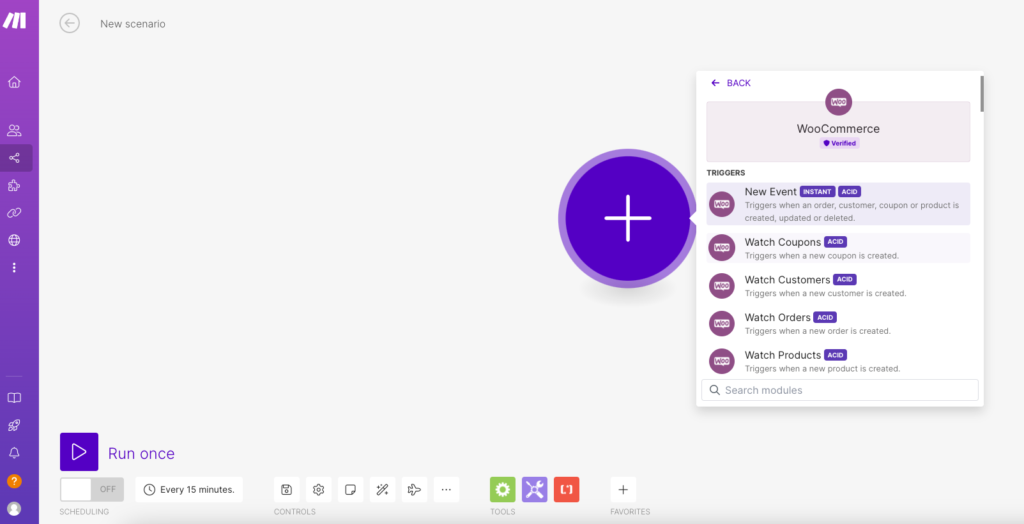The height and width of the screenshot is (524, 1024).
Task: Click the large purple plus module circle
Action: click(x=628, y=218)
